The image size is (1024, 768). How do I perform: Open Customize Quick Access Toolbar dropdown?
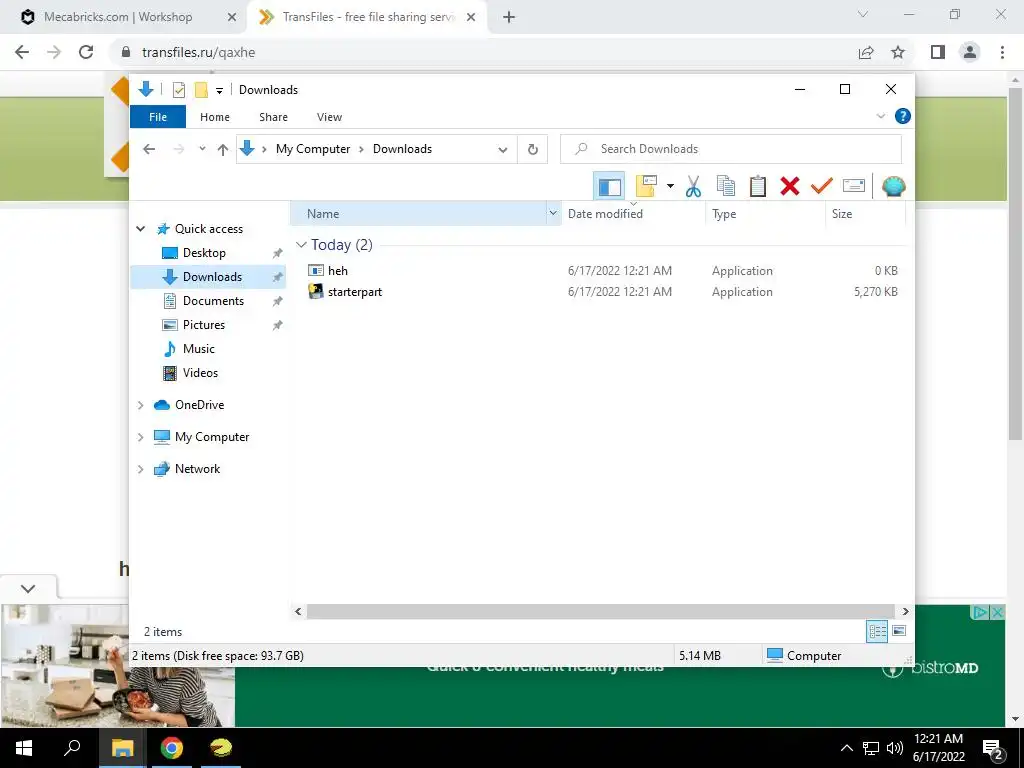[x=219, y=91]
